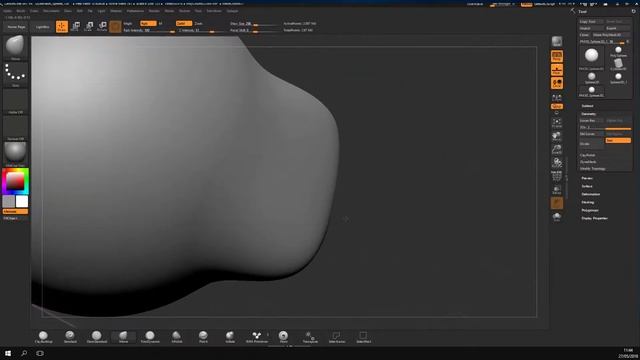The height and width of the screenshot is (360, 640).
Task: Select the Standard brush
Action: (70, 337)
